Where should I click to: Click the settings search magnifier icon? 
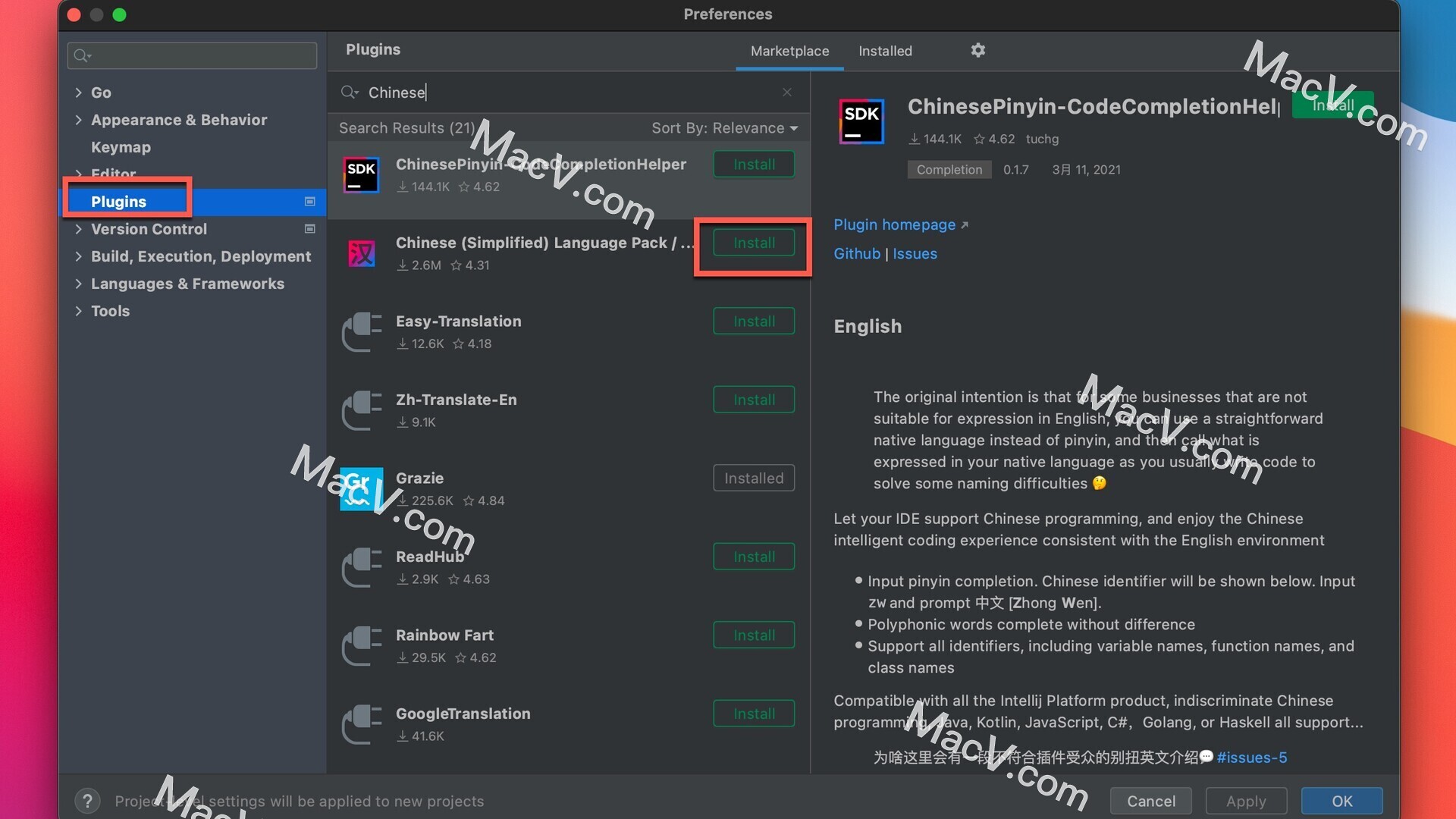[81, 55]
